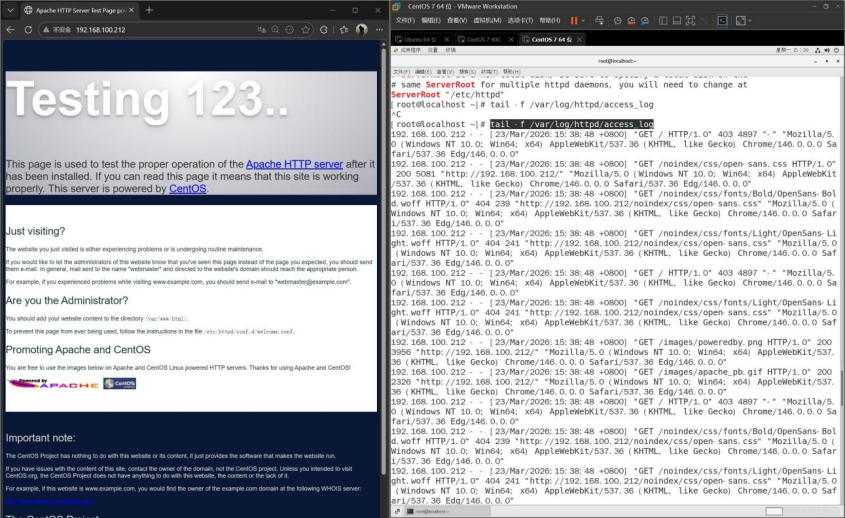Image resolution: width=845 pixels, height=518 pixels.
Task: Click the 终端 item in GNOME top bar
Action: [451, 50]
